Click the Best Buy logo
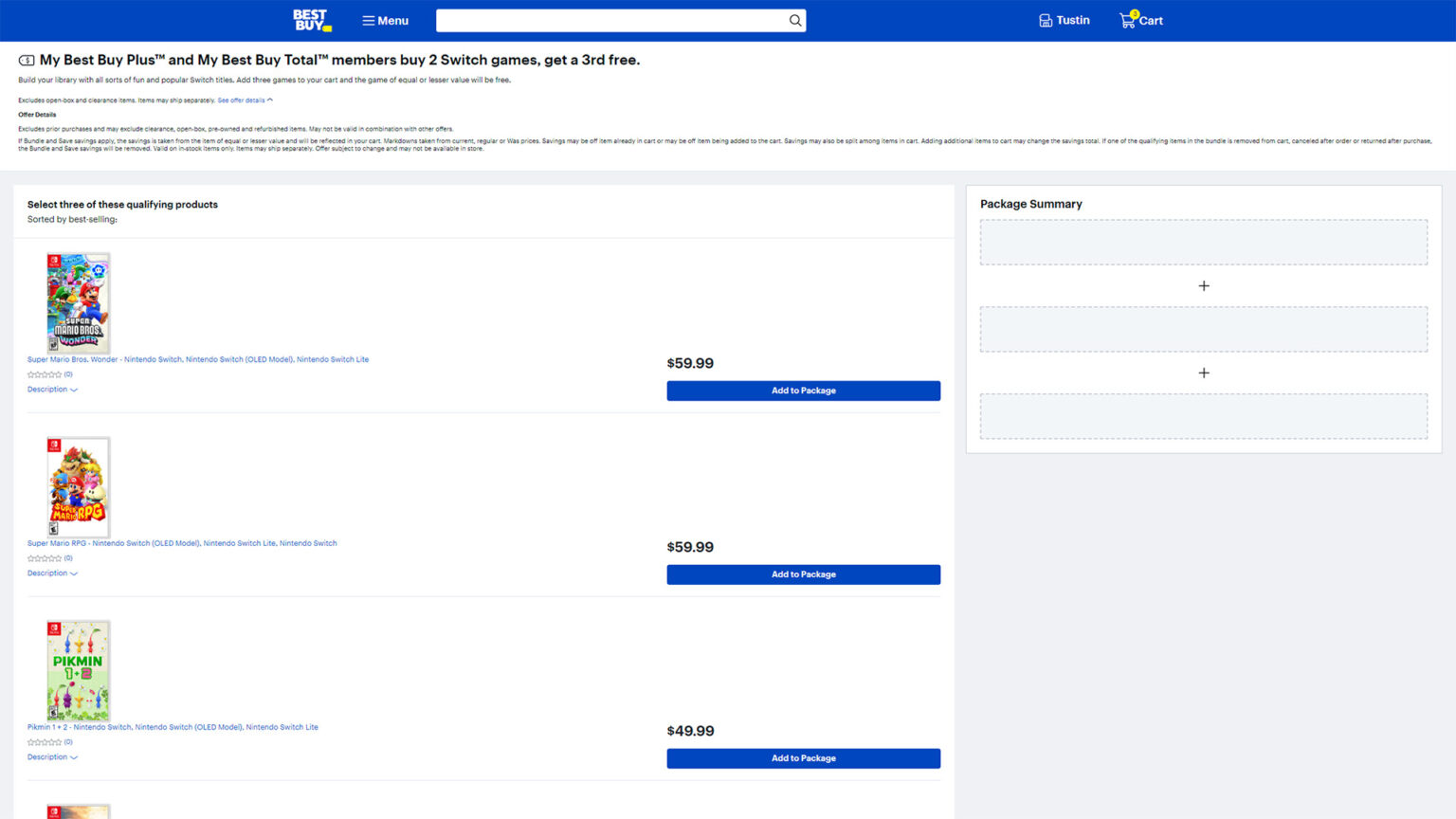Viewport: 1456px width, 819px height. tap(311, 20)
